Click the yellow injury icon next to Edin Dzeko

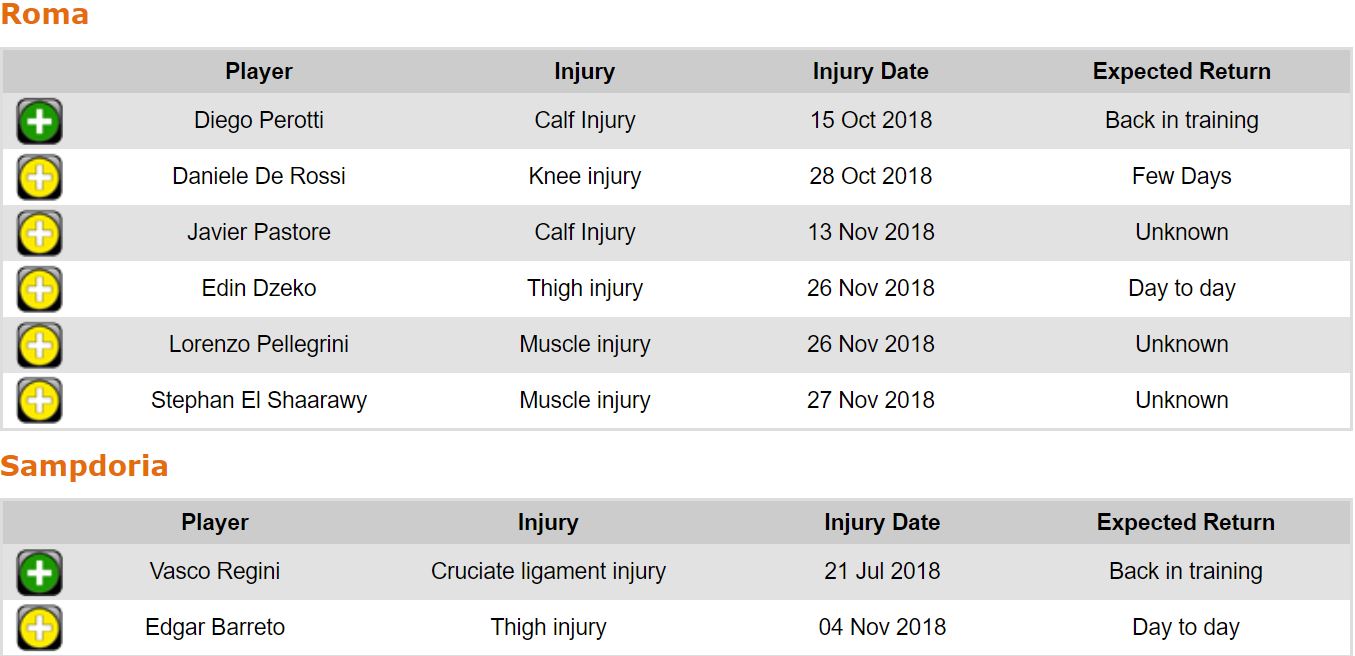point(39,290)
